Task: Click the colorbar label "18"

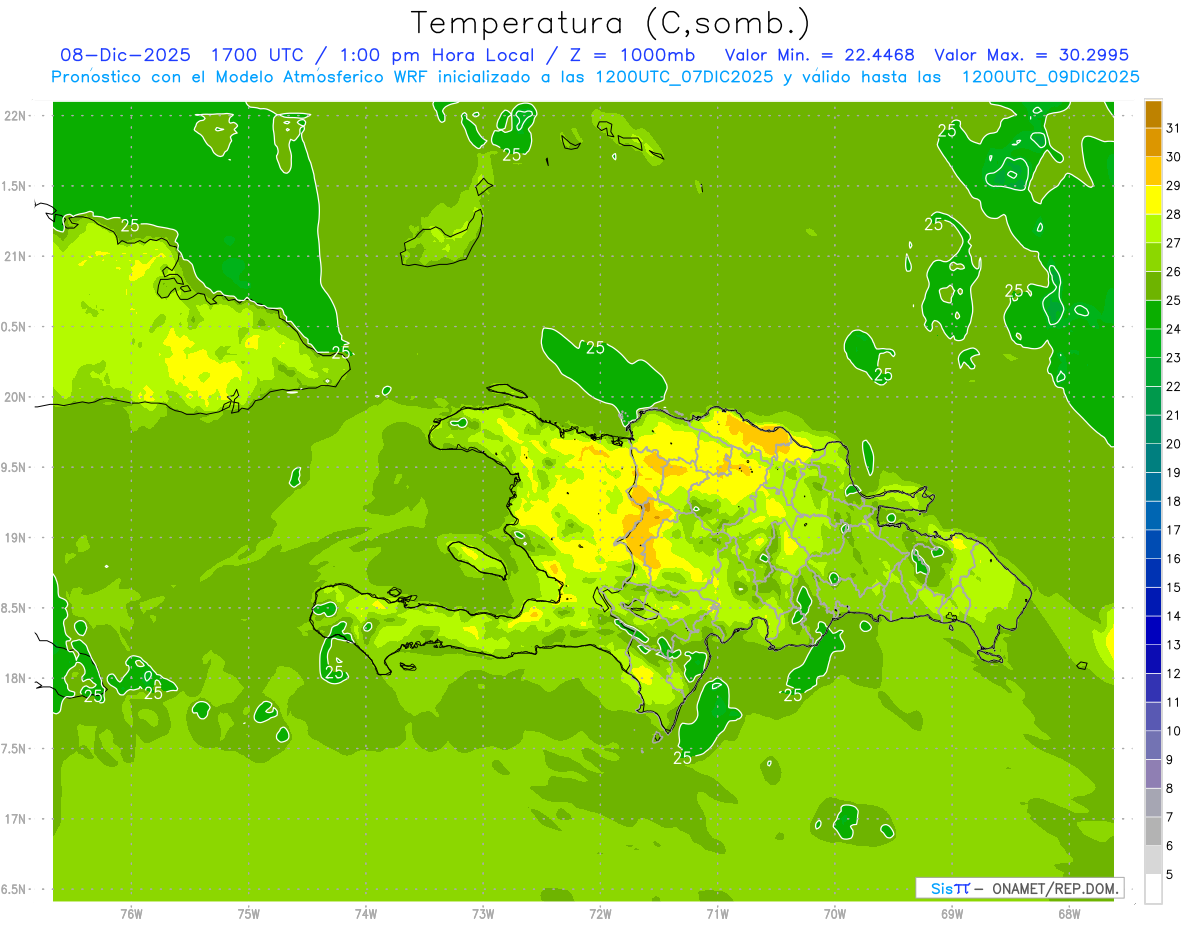Action: [x=1173, y=501]
